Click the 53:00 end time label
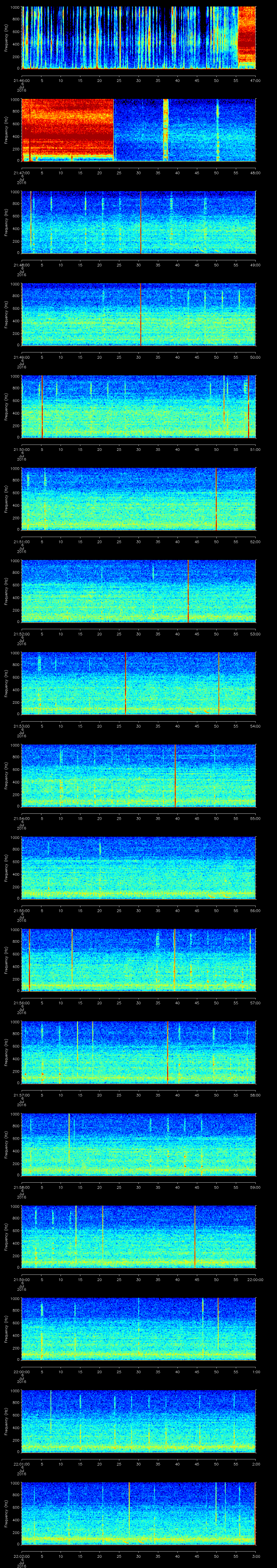This screenshot has height=1568, width=277. [255, 634]
